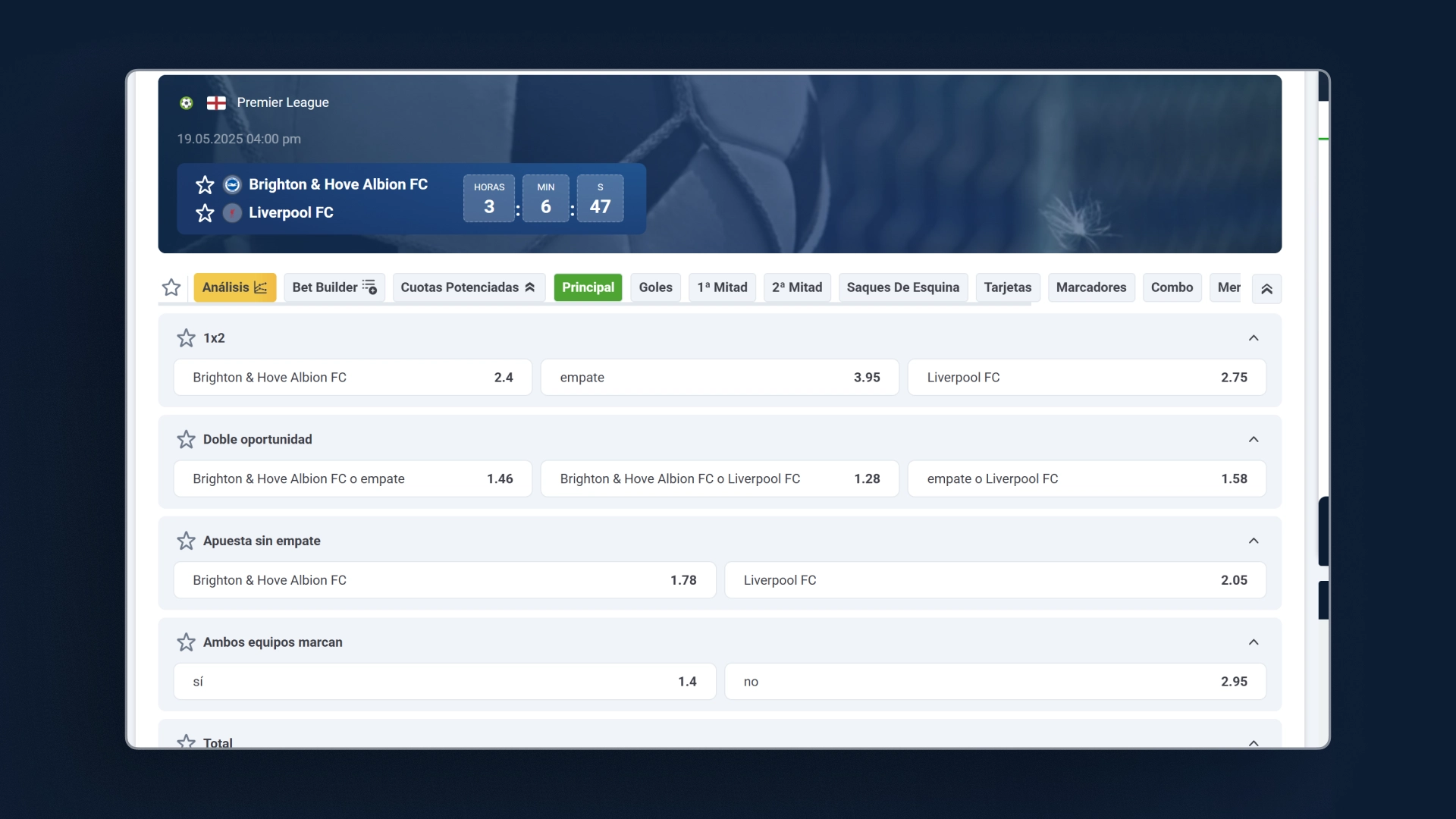Open Saques De Esquina tab
The width and height of the screenshot is (1456, 819).
pyautogui.click(x=903, y=287)
